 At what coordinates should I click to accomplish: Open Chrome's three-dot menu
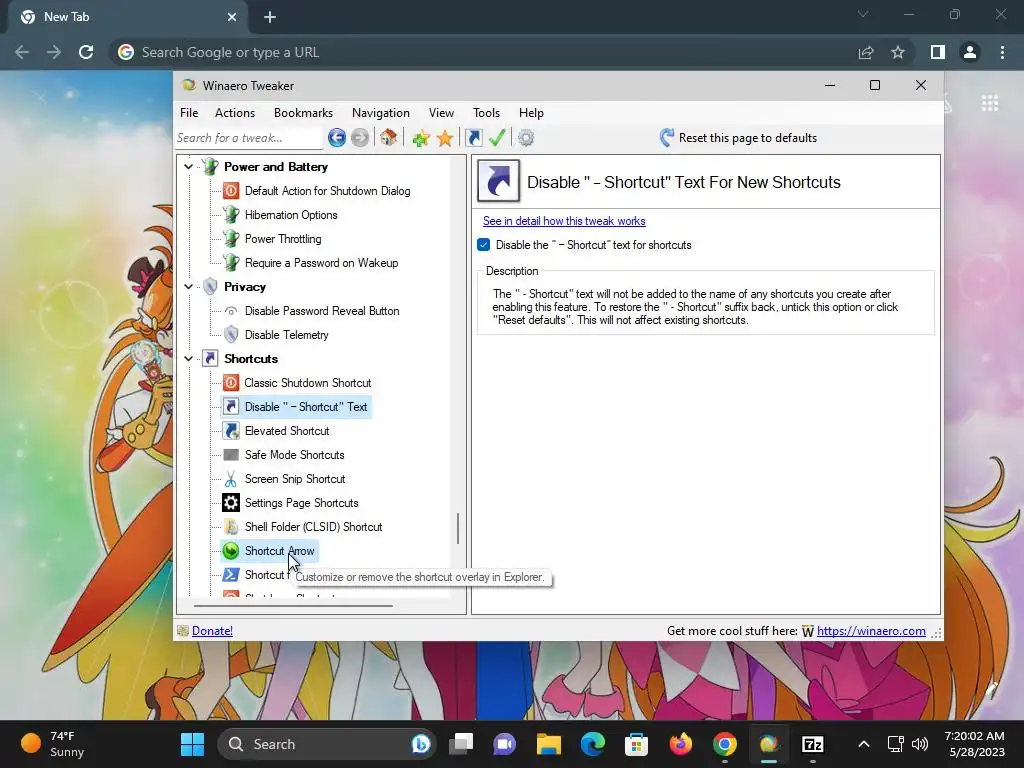point(1002,52)
